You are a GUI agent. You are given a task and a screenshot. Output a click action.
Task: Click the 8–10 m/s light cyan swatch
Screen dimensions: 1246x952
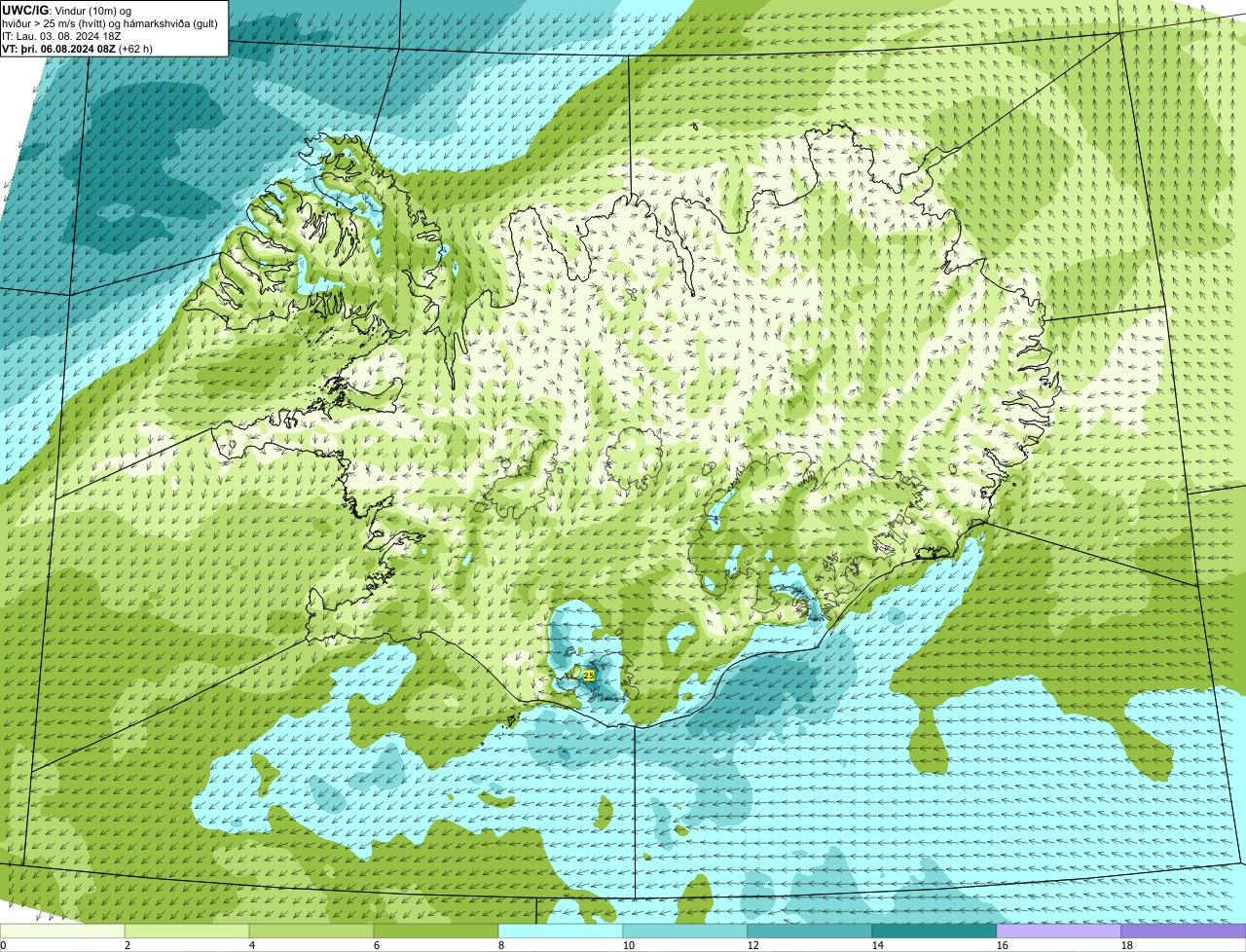point(561,931)
